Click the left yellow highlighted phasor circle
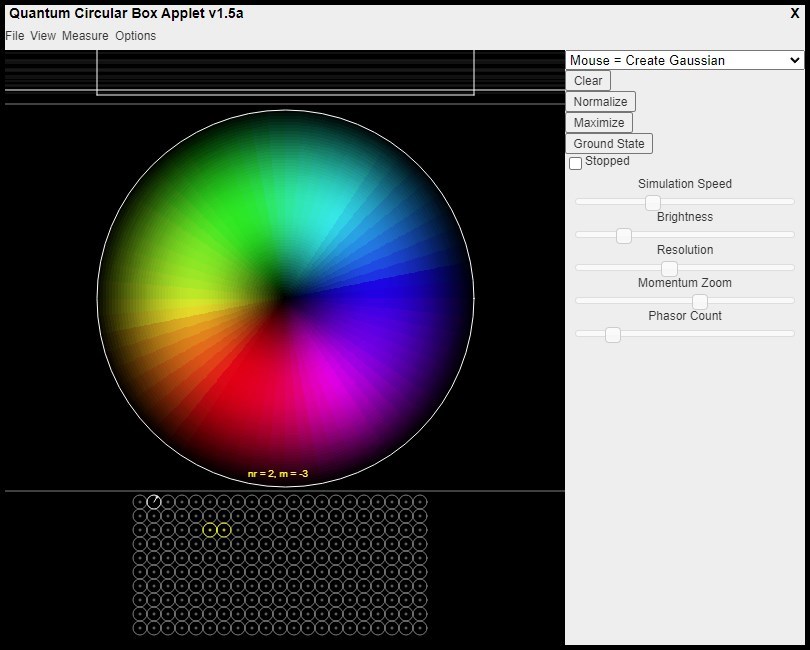810x650 pixels. [x=210, y=530]
